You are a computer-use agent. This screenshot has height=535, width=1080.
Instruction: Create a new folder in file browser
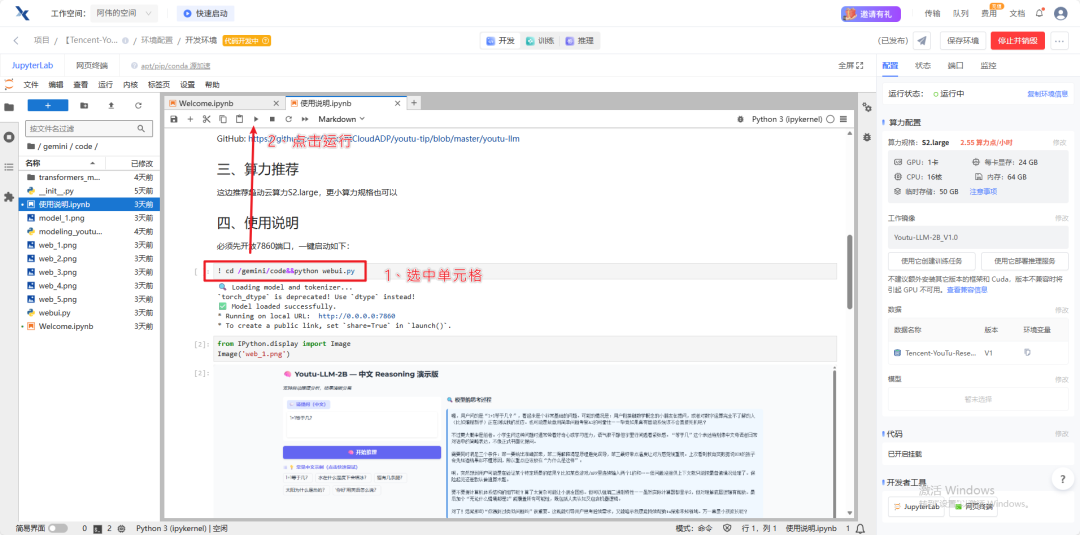click(84, 105)
